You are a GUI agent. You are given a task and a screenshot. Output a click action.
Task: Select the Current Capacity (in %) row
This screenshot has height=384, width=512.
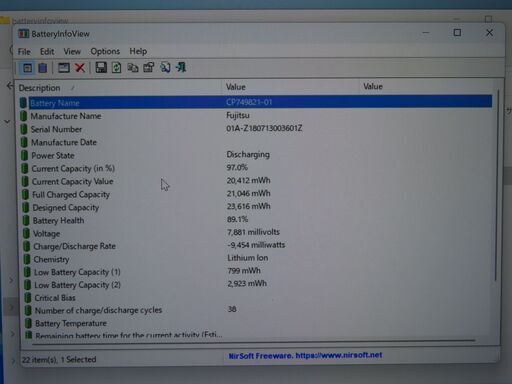[255, 168]
